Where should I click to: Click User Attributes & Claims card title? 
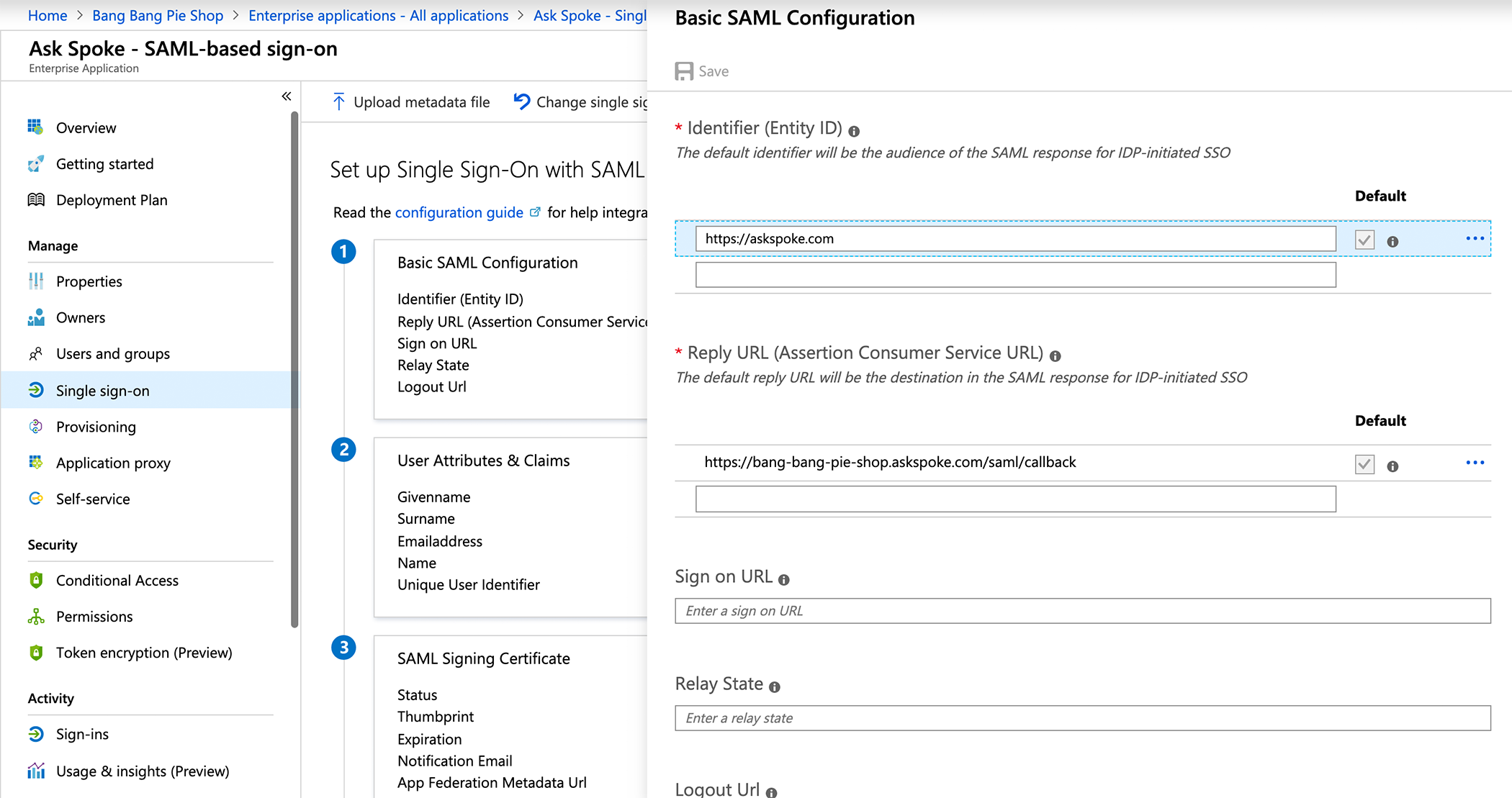[483, 461]
